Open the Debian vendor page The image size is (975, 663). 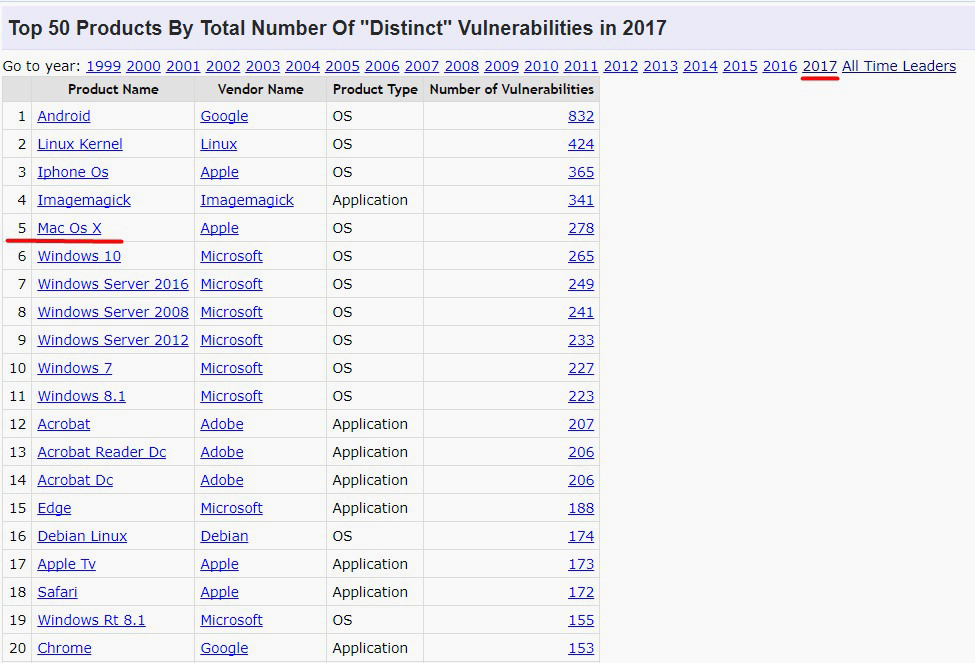pyautogui.click(x=224, y=536)
